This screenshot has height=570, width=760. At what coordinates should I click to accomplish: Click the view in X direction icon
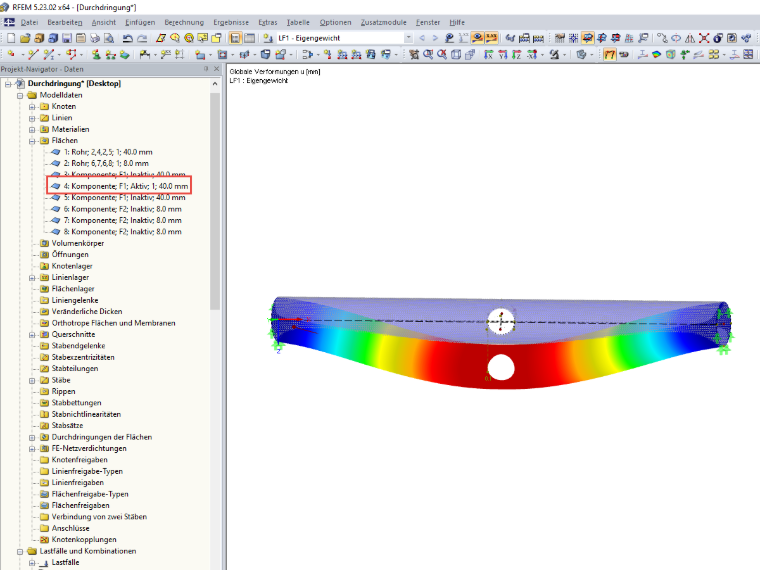click(488, 55)
